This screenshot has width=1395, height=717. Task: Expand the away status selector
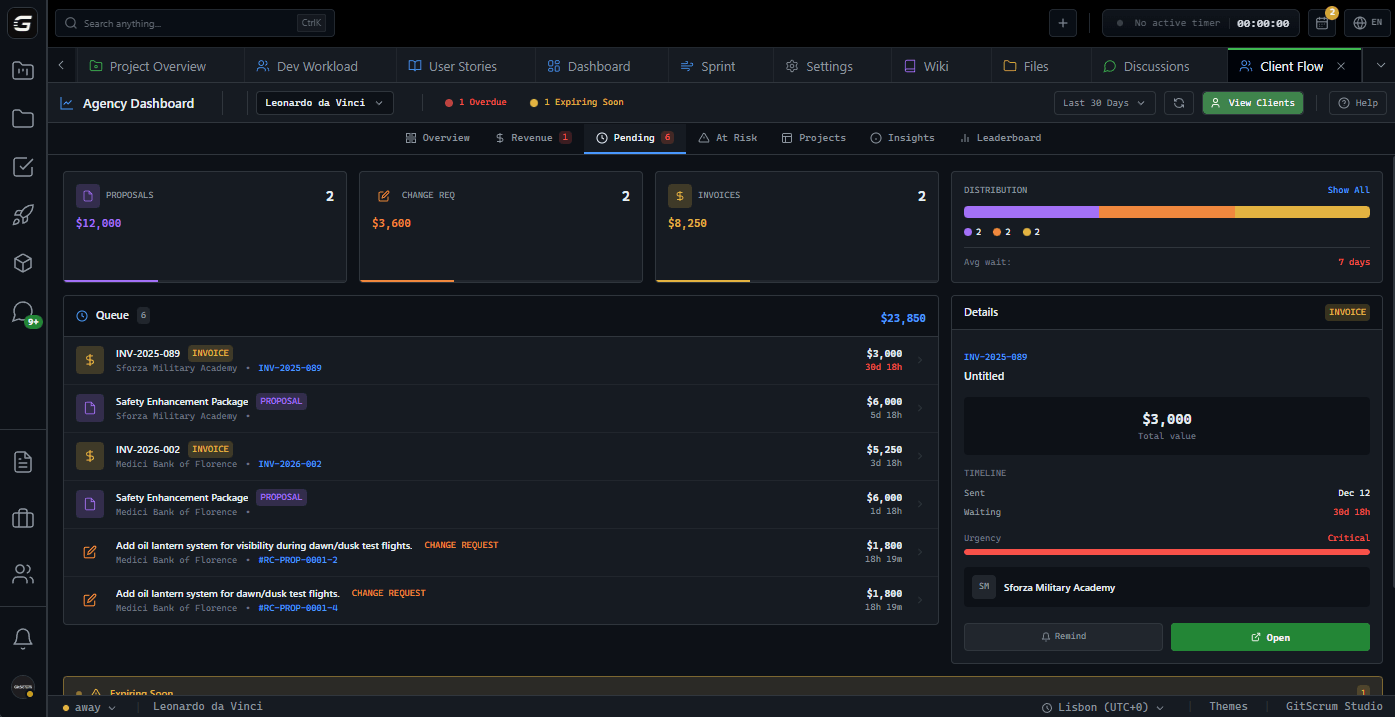(89, 707)
